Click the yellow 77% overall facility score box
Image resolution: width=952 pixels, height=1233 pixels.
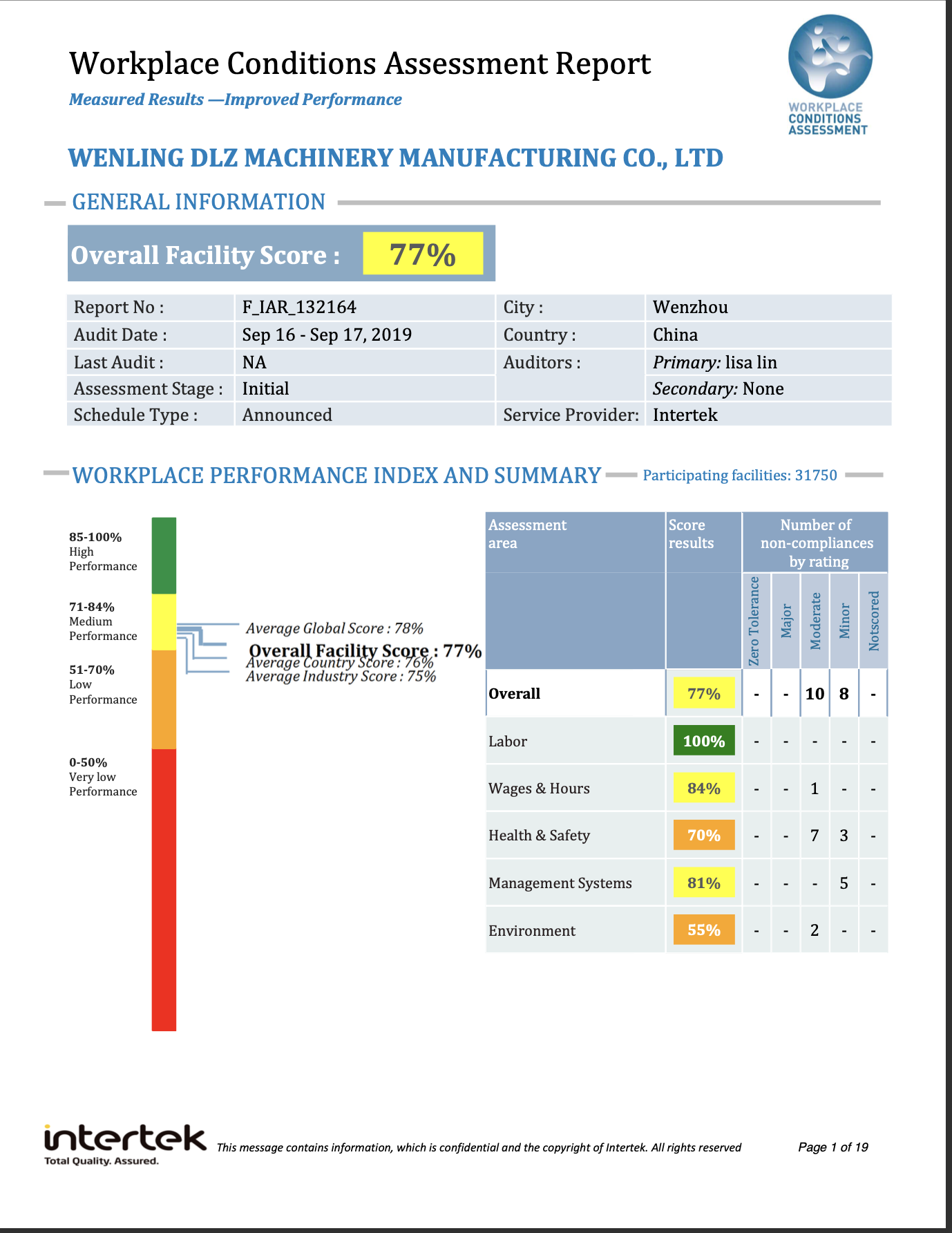[x=423, y=254]
